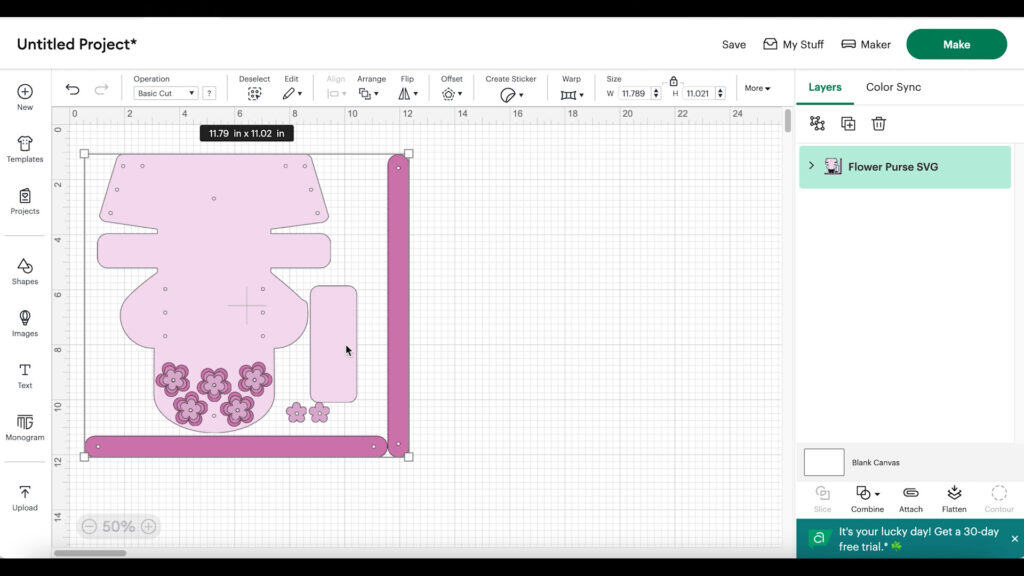Close the free trial banner
Viewport: 1024px width, 576px height.
[1014, 539]
